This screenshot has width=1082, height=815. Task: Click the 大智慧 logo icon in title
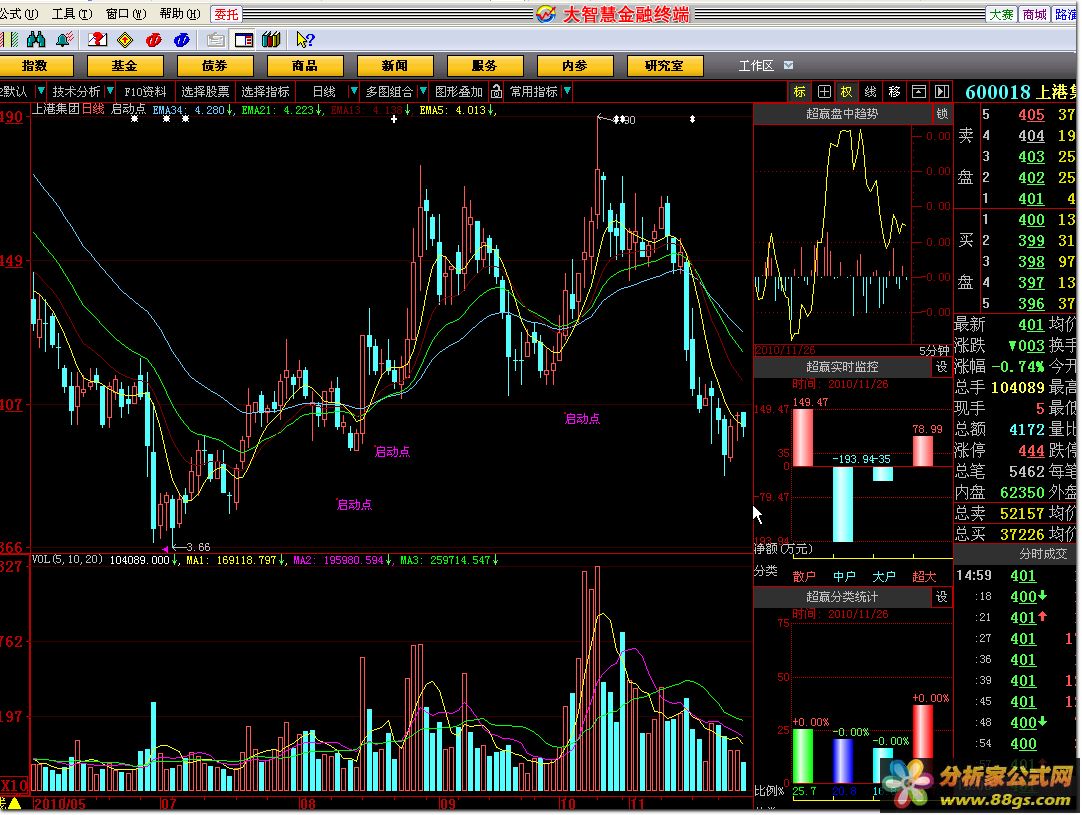coord(545,14)
